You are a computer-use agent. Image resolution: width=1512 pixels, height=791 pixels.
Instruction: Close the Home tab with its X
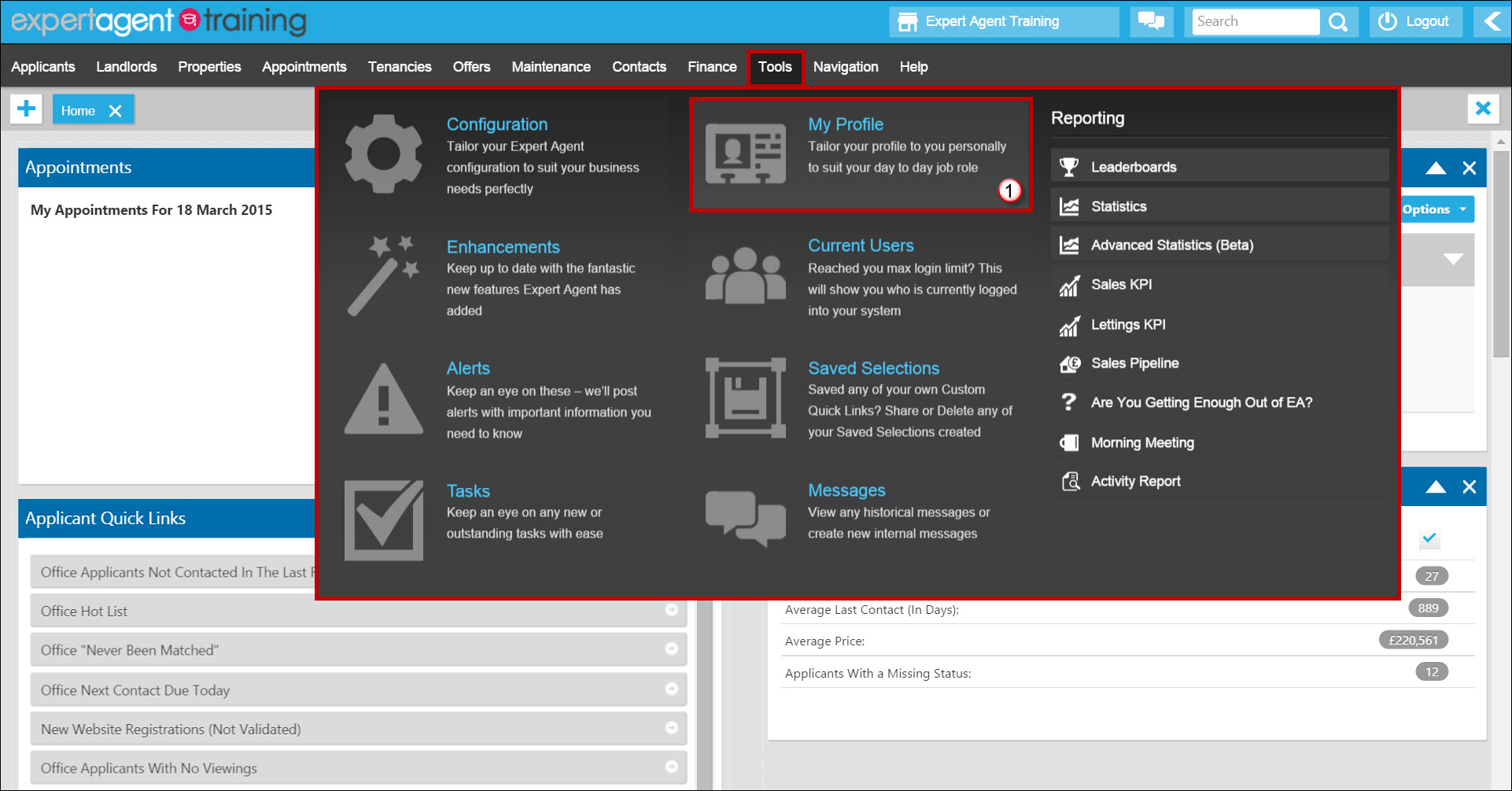pos(115,111)
